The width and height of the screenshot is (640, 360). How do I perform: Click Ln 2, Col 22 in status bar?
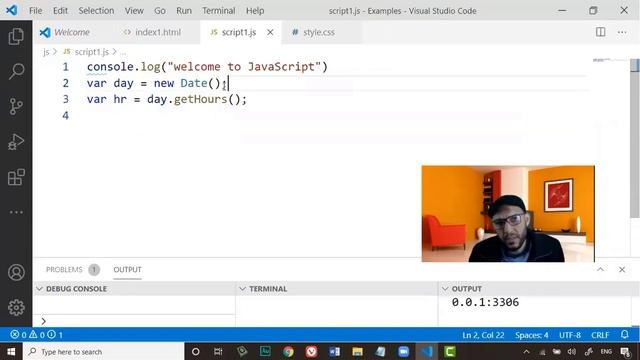(483, 335)
